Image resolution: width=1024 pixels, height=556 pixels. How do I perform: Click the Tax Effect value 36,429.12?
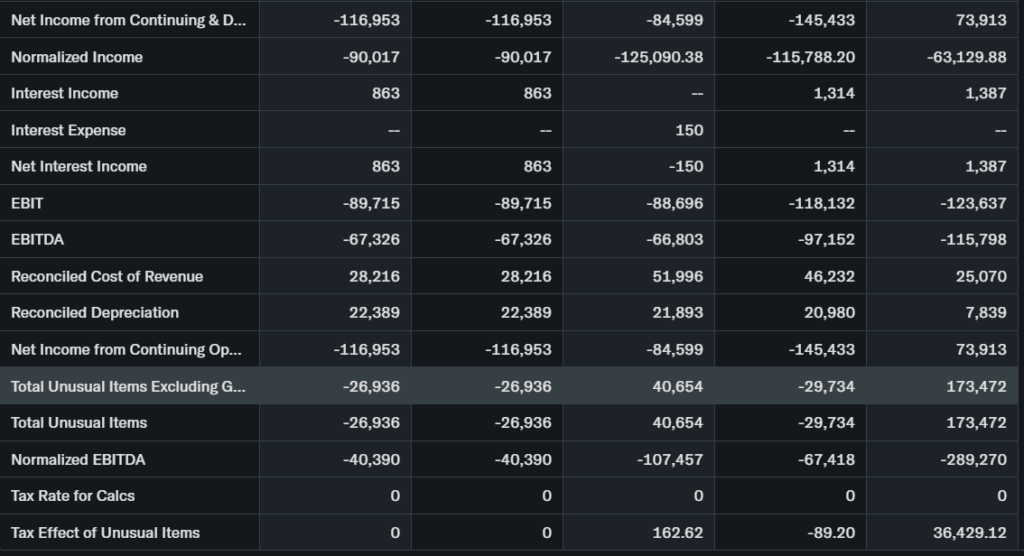tap(969, 532)
